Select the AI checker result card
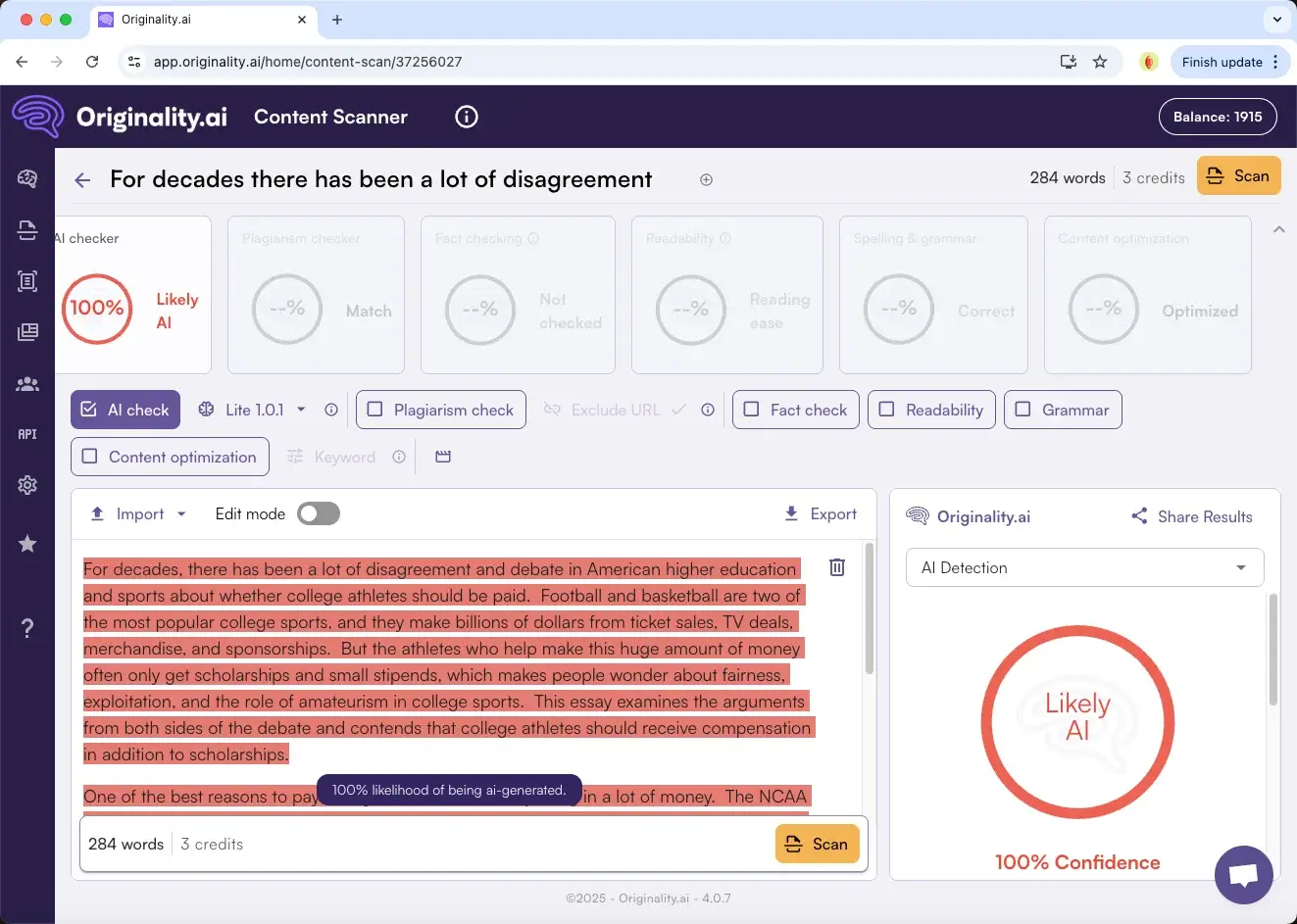The height and width of the screenshot is (924, 1297). pos(133,295)
